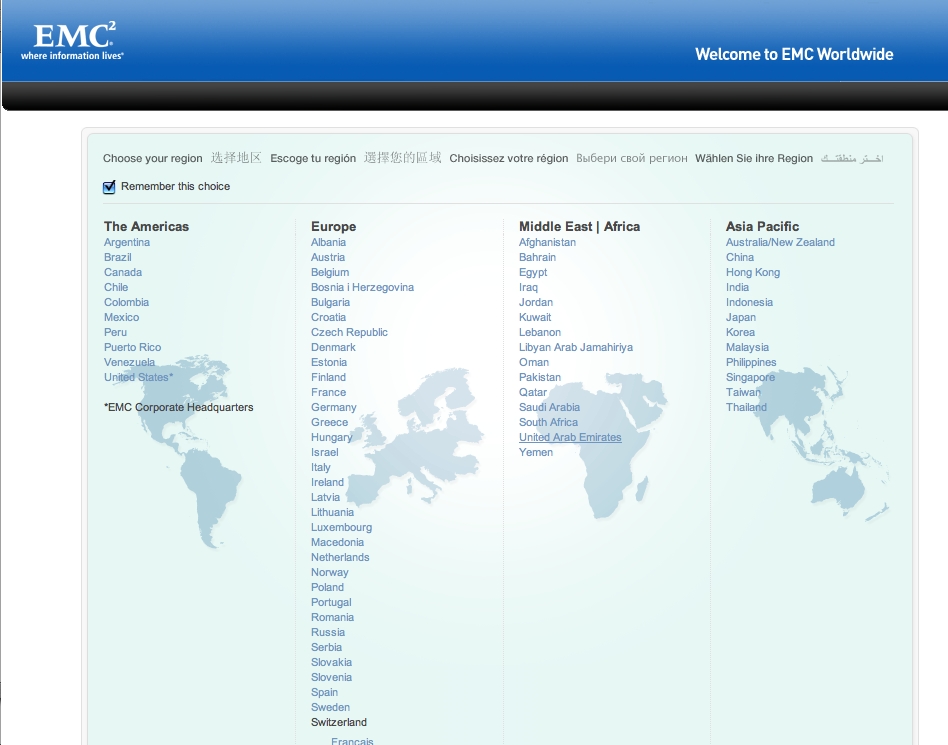Choose Greece under Europe

tap(330, 423)
